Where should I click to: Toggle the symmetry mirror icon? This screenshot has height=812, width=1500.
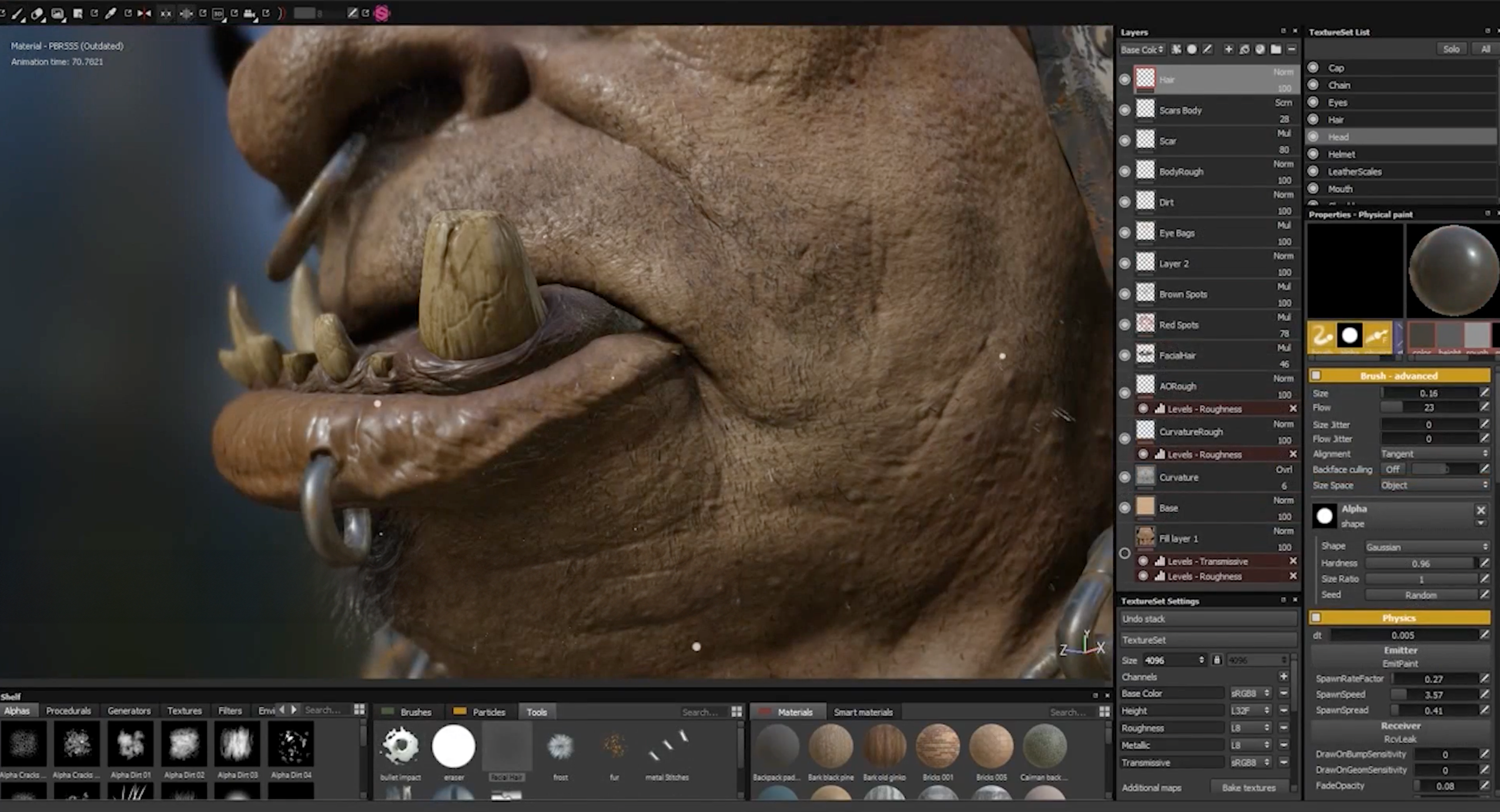coord(144,13)
